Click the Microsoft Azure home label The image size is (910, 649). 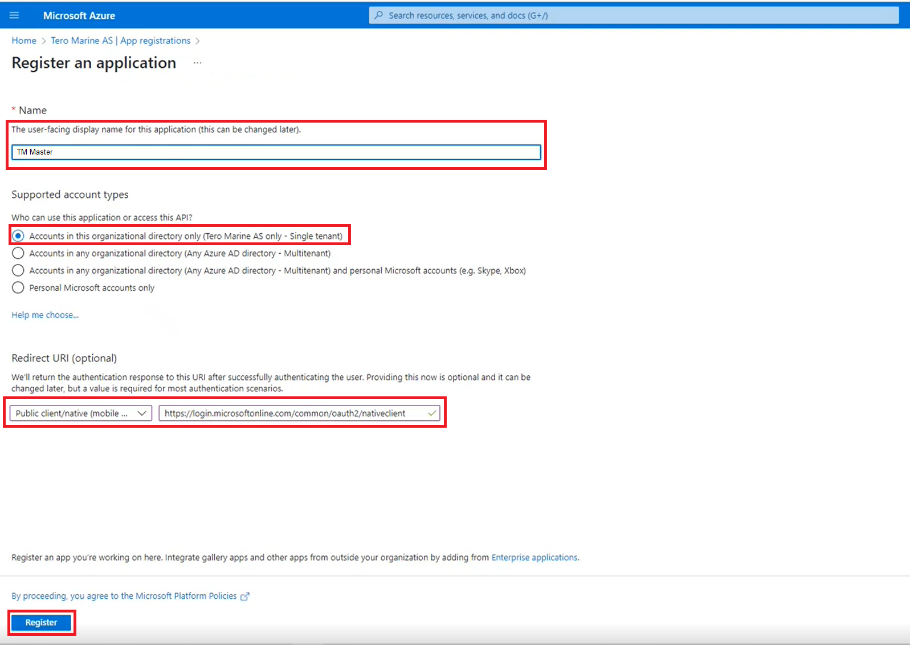point(79,16)
